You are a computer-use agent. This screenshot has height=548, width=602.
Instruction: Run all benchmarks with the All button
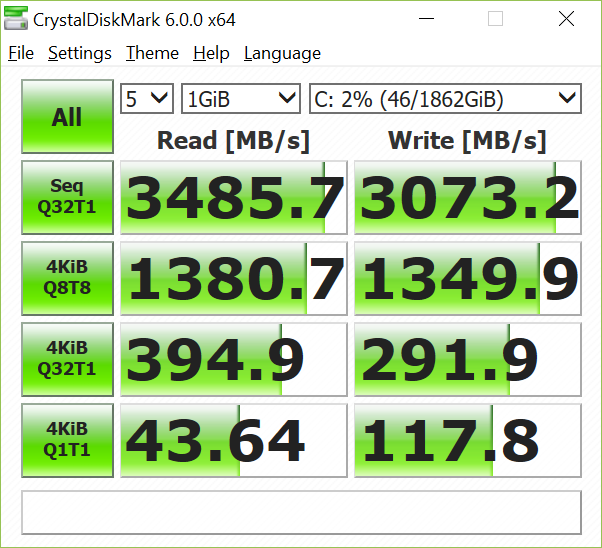coord(68,116)
